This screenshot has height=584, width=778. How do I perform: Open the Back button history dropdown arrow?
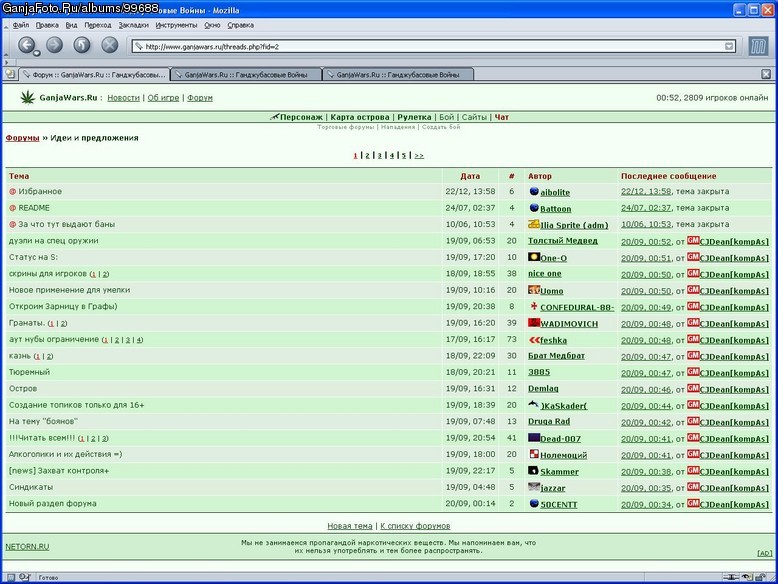(37, 53)
